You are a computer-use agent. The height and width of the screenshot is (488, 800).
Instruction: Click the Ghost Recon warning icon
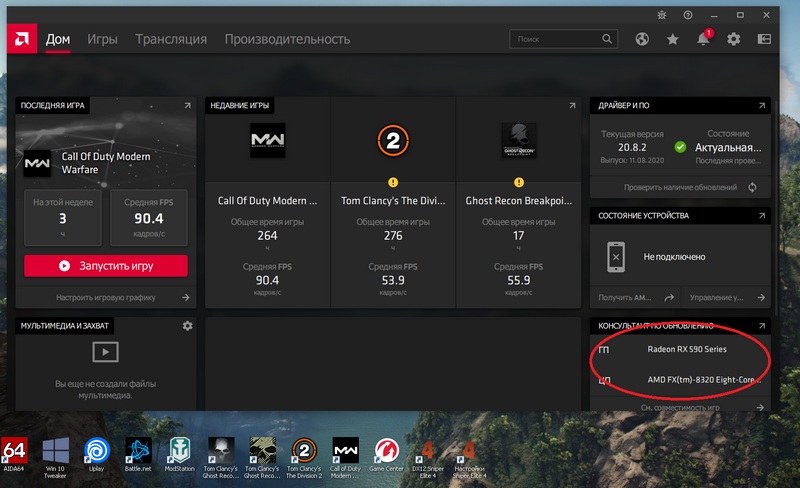tap(519, 182)
